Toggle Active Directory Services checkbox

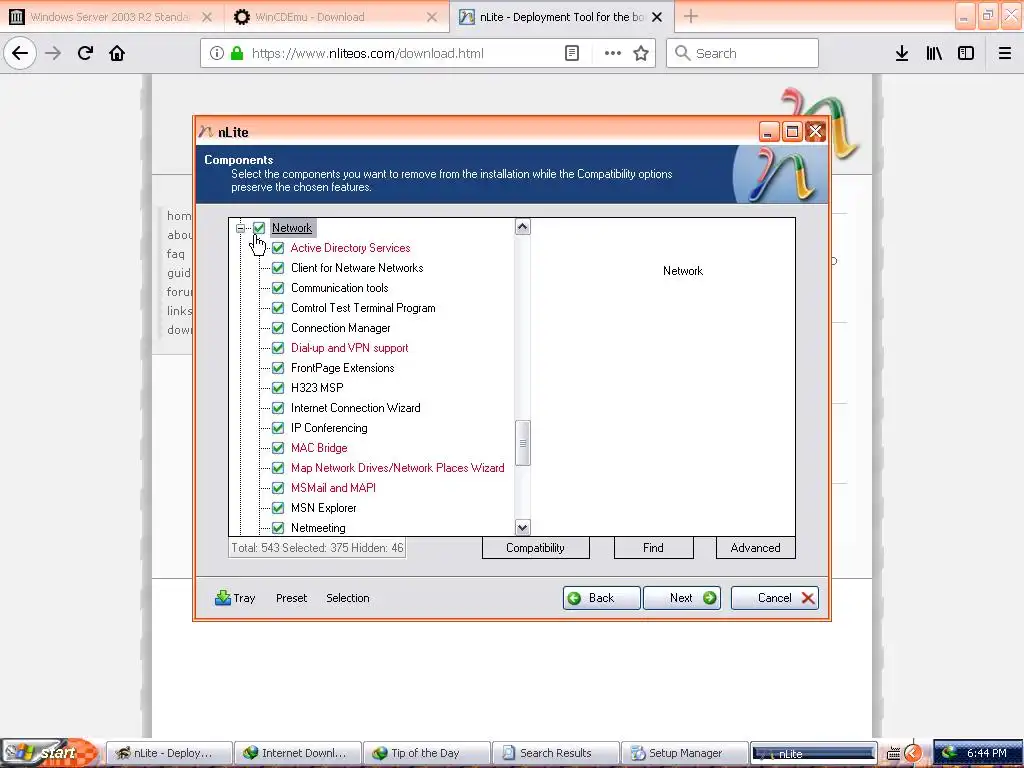(x=278, y=248)
